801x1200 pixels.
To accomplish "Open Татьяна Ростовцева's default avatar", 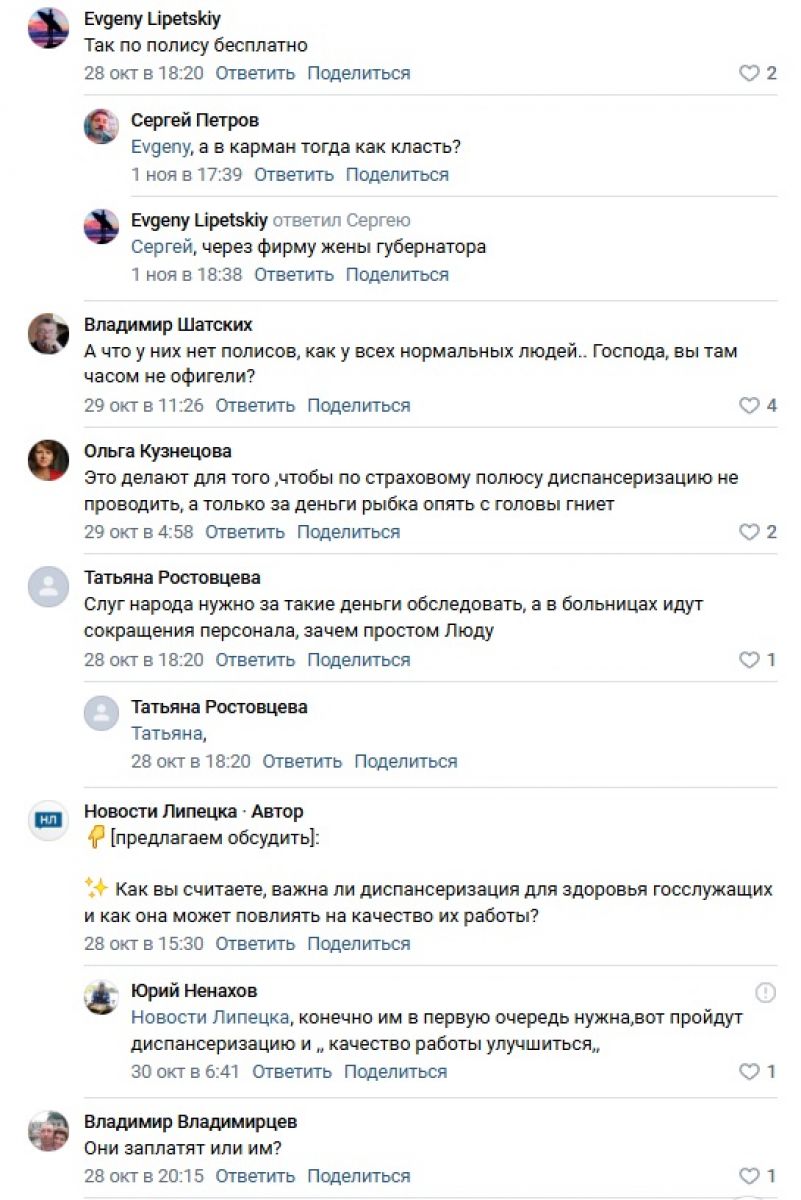I will (x=48, y=587).
